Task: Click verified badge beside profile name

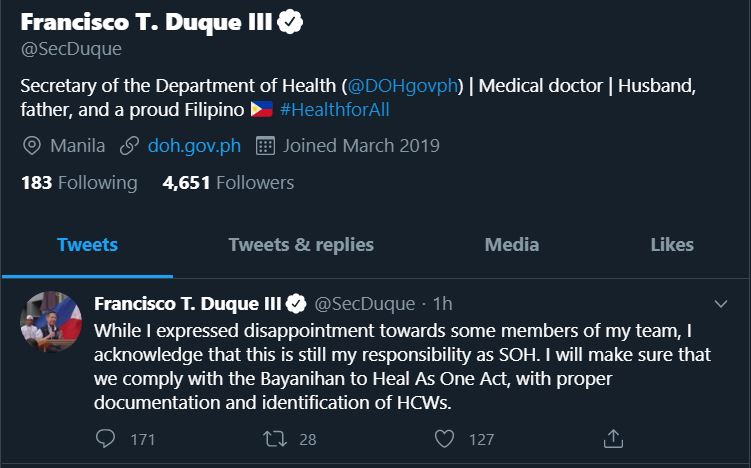Action: pyautogui.click(x=290, y=22)
